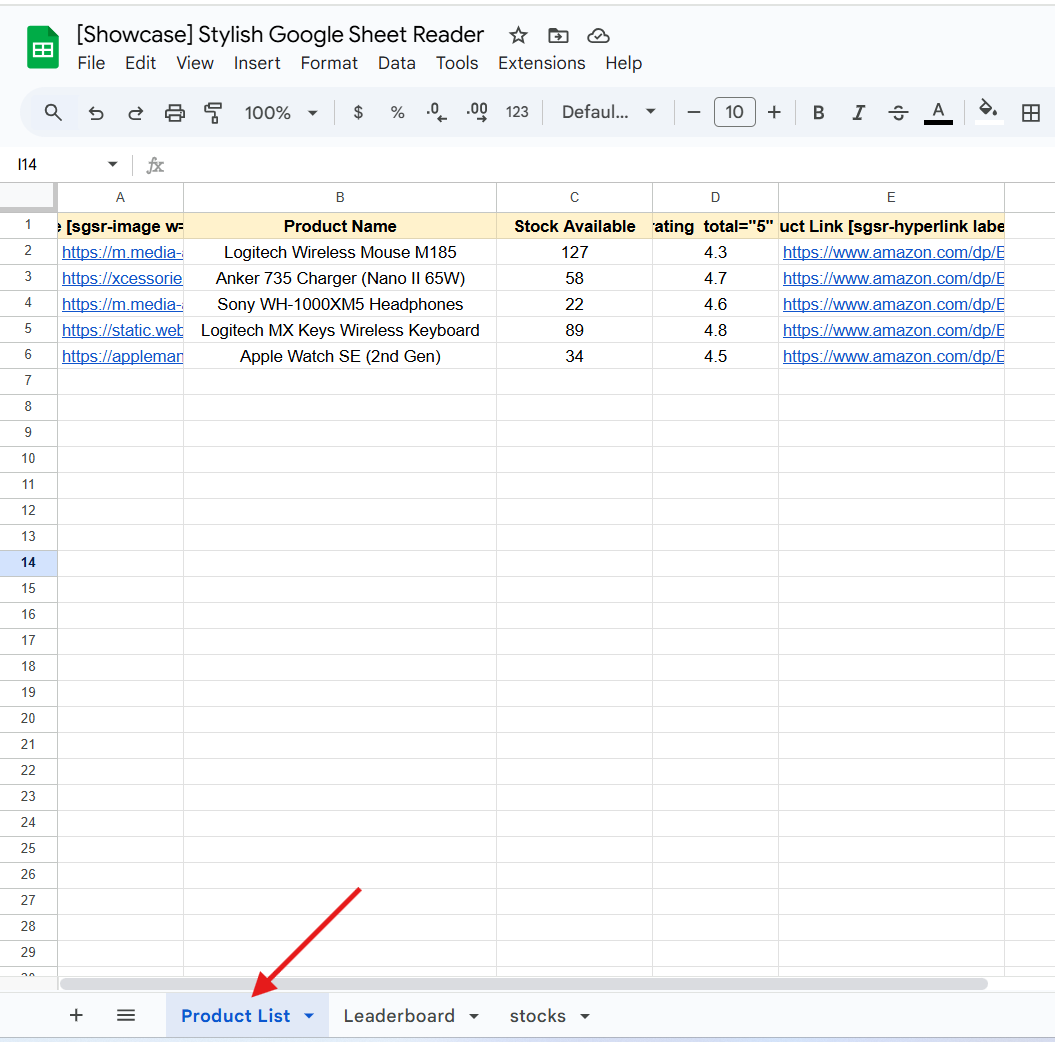
Task: Open the name box dropdown arrow
Action: 112,164
